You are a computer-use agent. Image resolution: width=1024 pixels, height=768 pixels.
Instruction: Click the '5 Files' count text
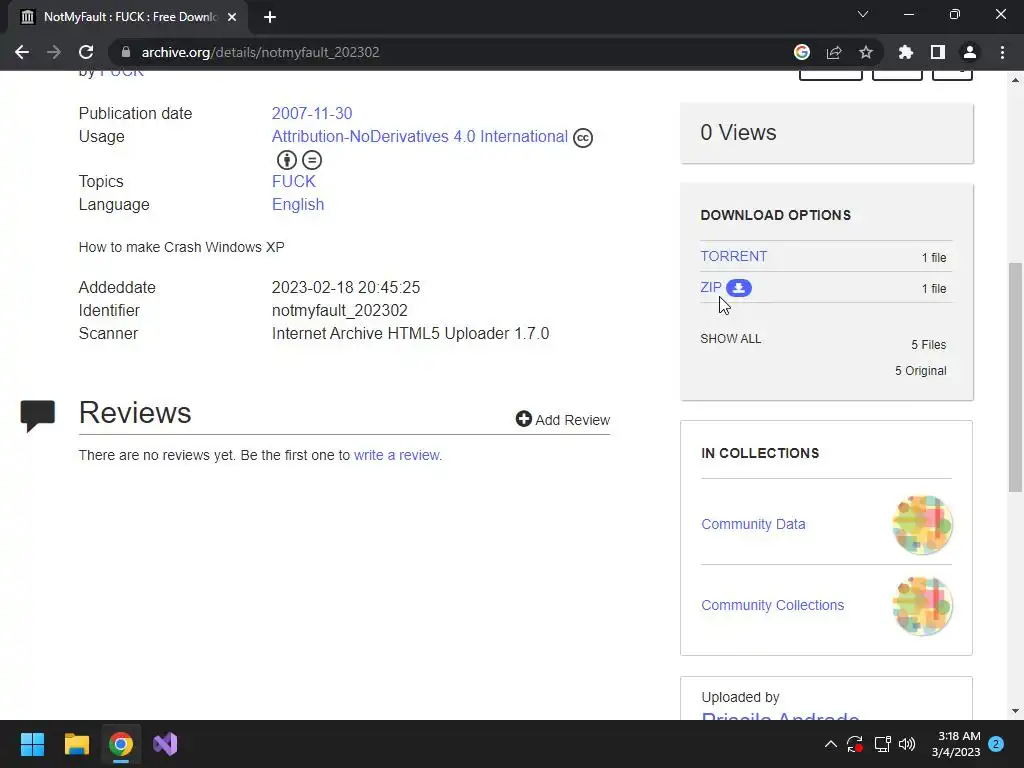click(x=929, y=345)
